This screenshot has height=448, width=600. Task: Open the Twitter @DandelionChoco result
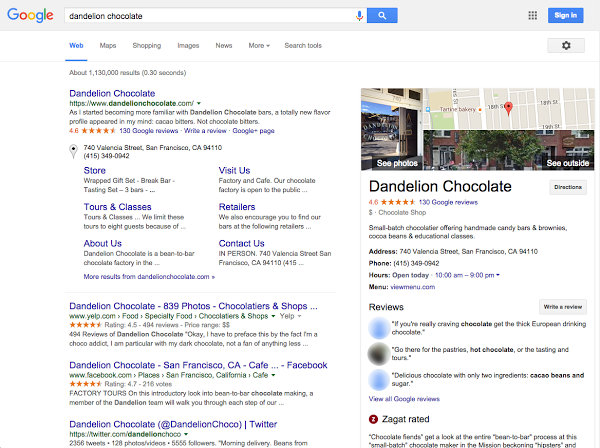point(173,424)
